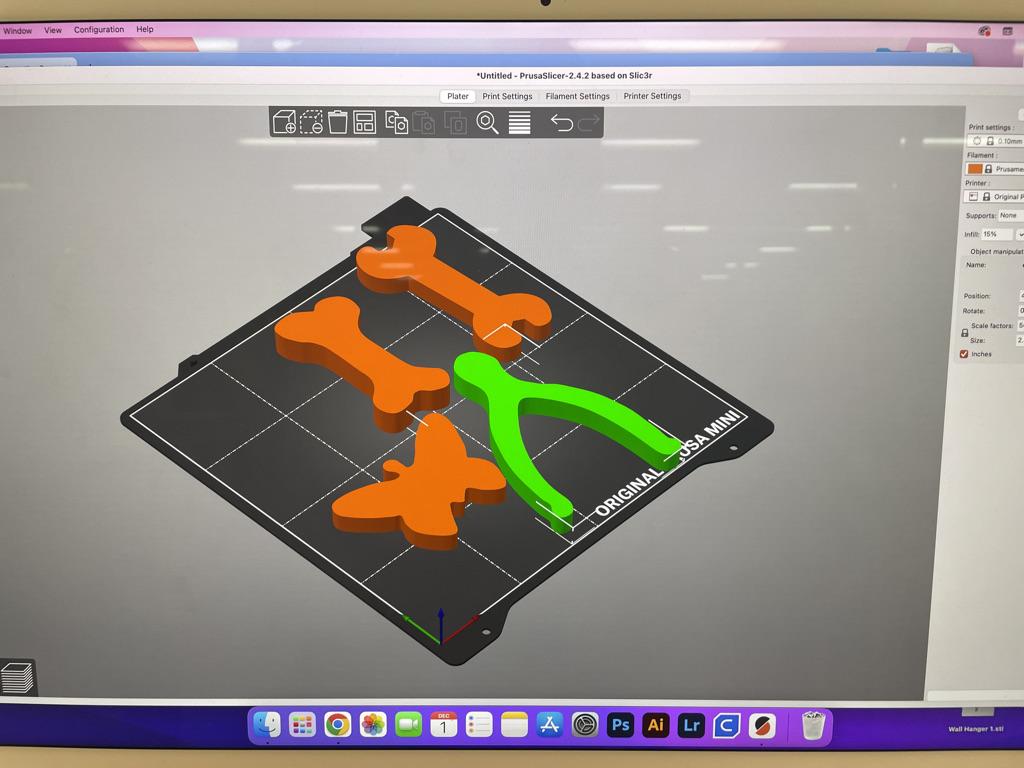Click the Rotate value field
Screen dimensions: 1024x768
1021,311
